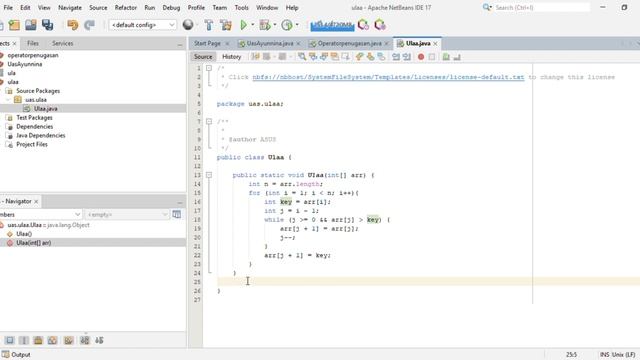The width and height of the screenshot is (640, 360).
Task: Click Find Next Occurrence icon
Action: (x=324, y=57)
